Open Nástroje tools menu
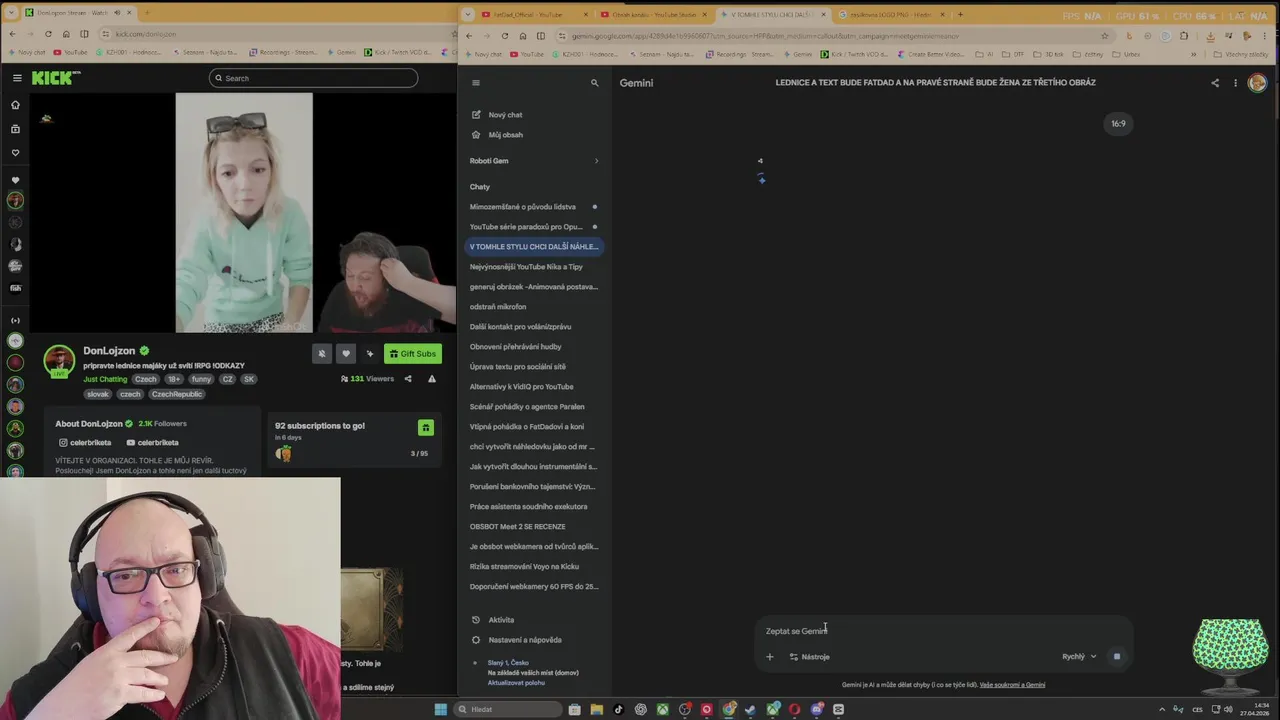 click(810, 657)
